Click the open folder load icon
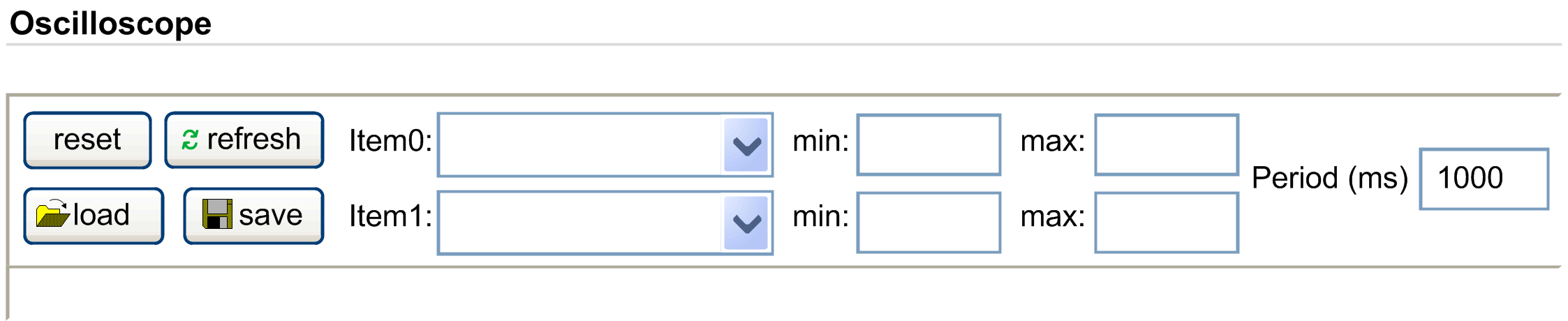This screenshot has width=1568, height=321. 52,214
